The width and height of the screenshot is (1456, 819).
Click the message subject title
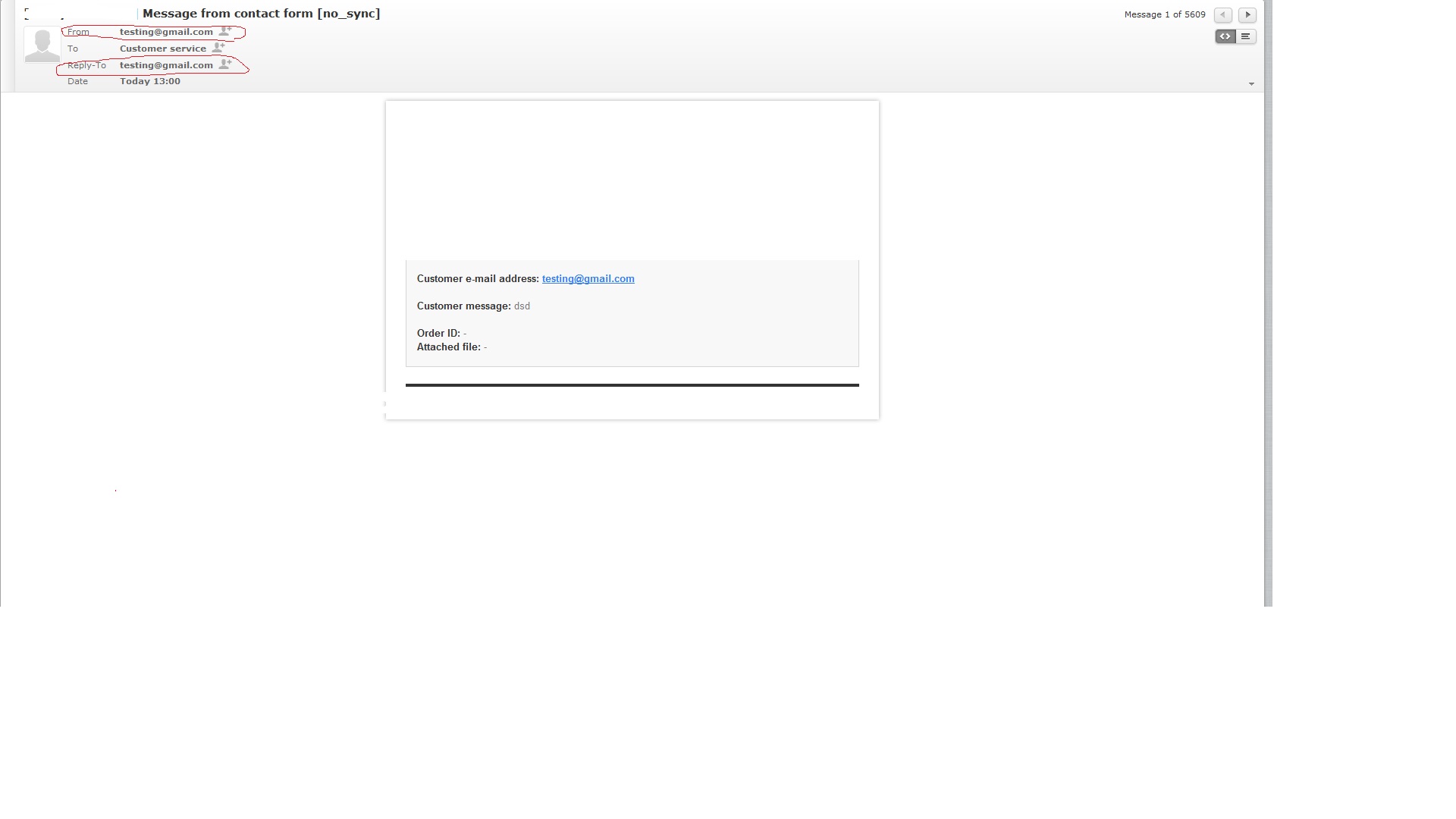pyautogui.click(x=261, y=14)
